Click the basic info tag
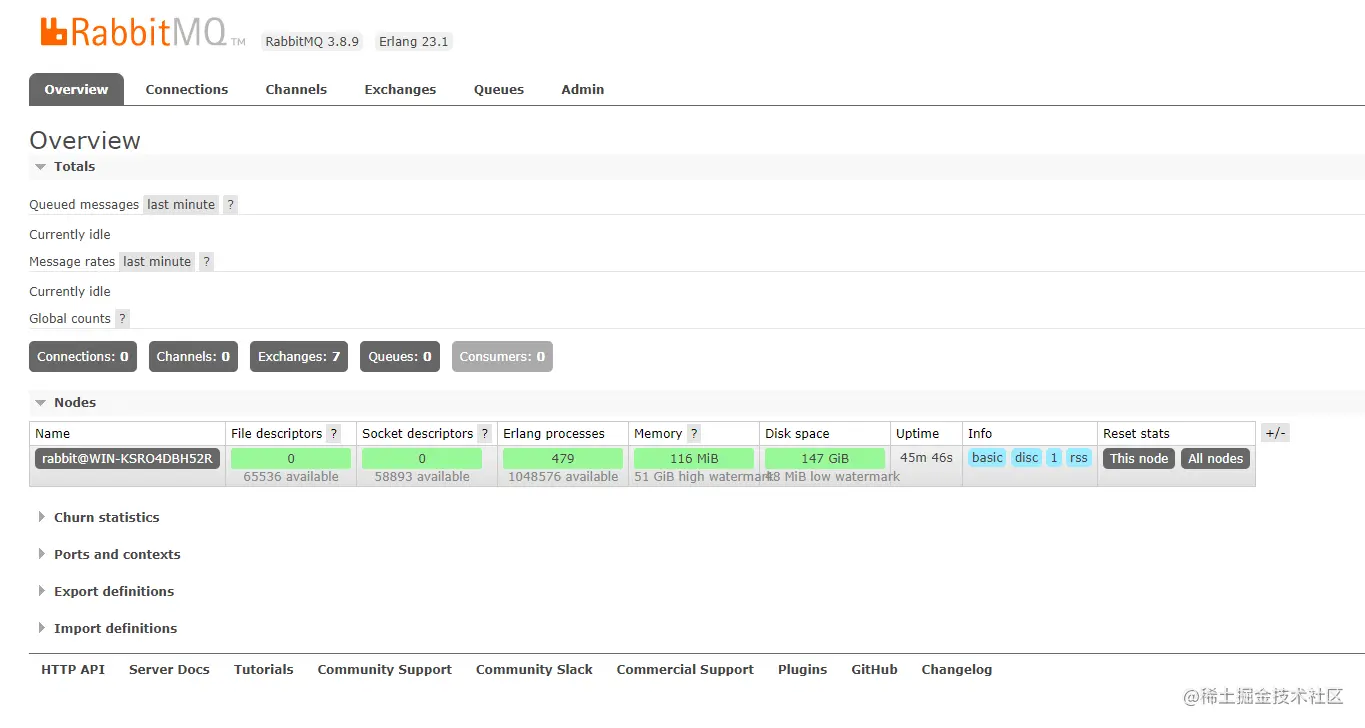 [x=987, y=458]
